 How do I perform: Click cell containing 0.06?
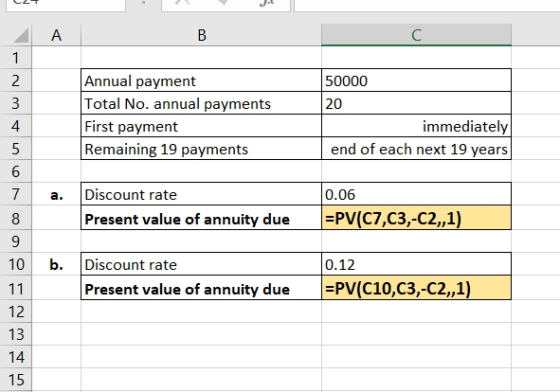click(x=416, y=194)
